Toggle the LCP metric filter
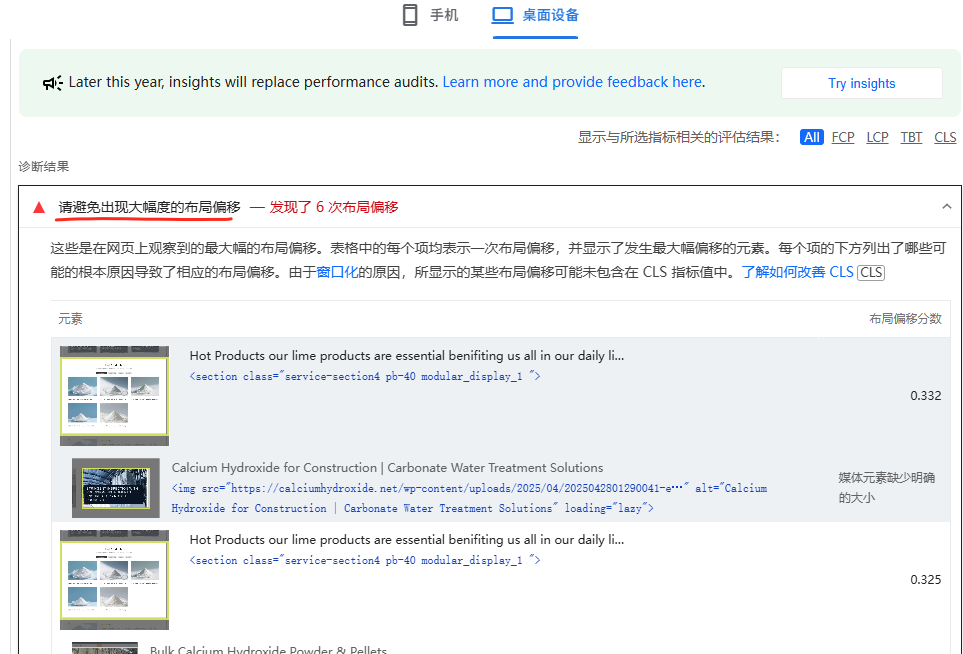This screenshot has height=654, width=963. [876, 137]
